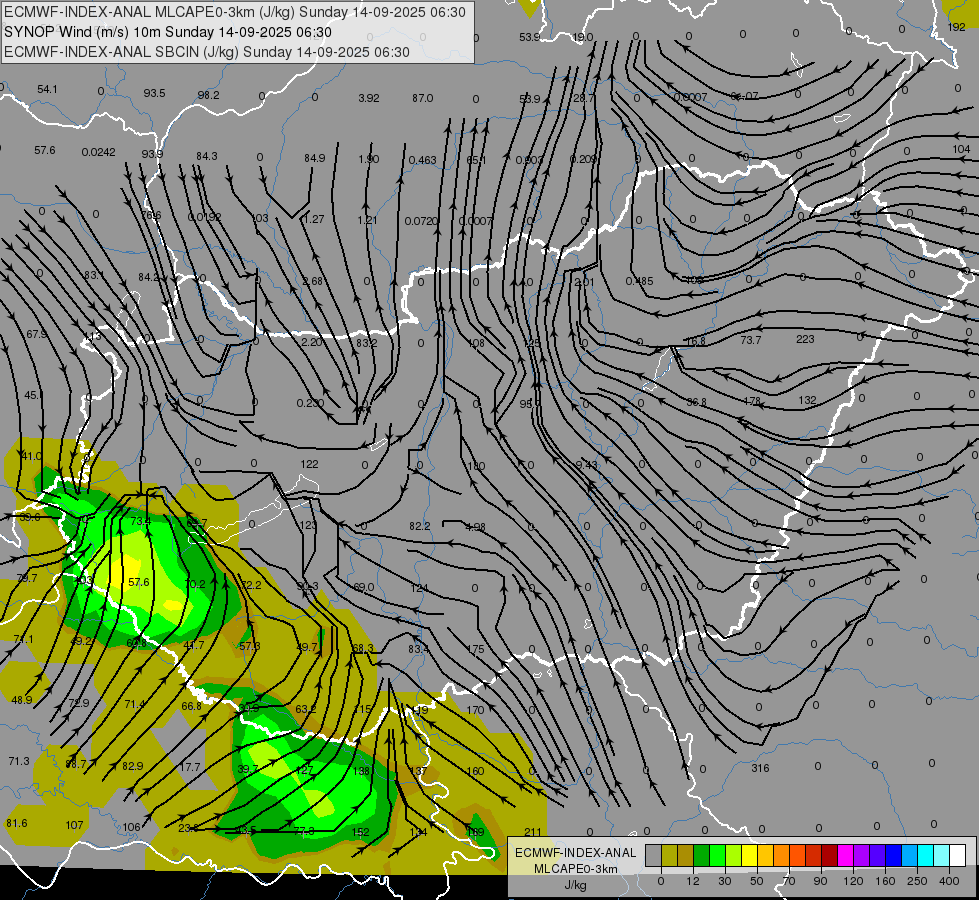
Task: Click the map value 82.9
Action: tap(132, 766)
